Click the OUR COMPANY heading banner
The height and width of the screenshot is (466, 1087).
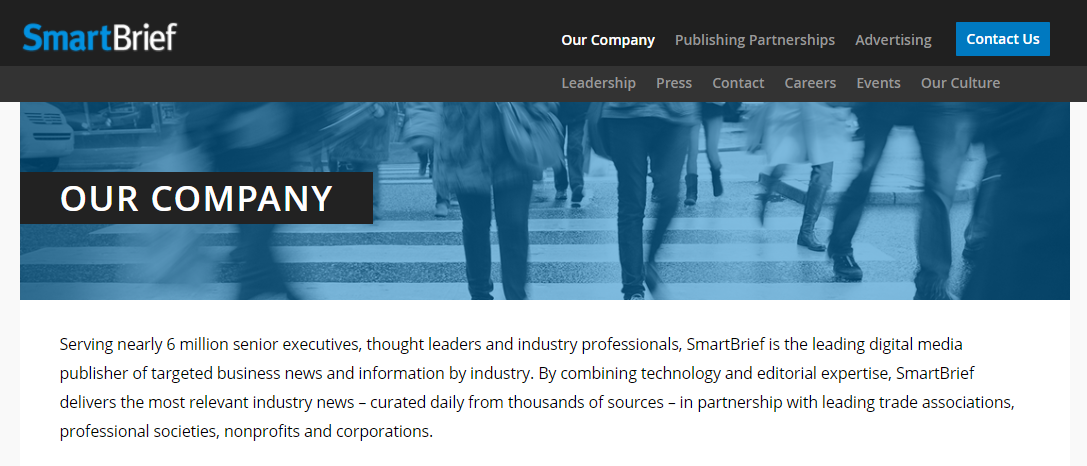coord(196,198)
